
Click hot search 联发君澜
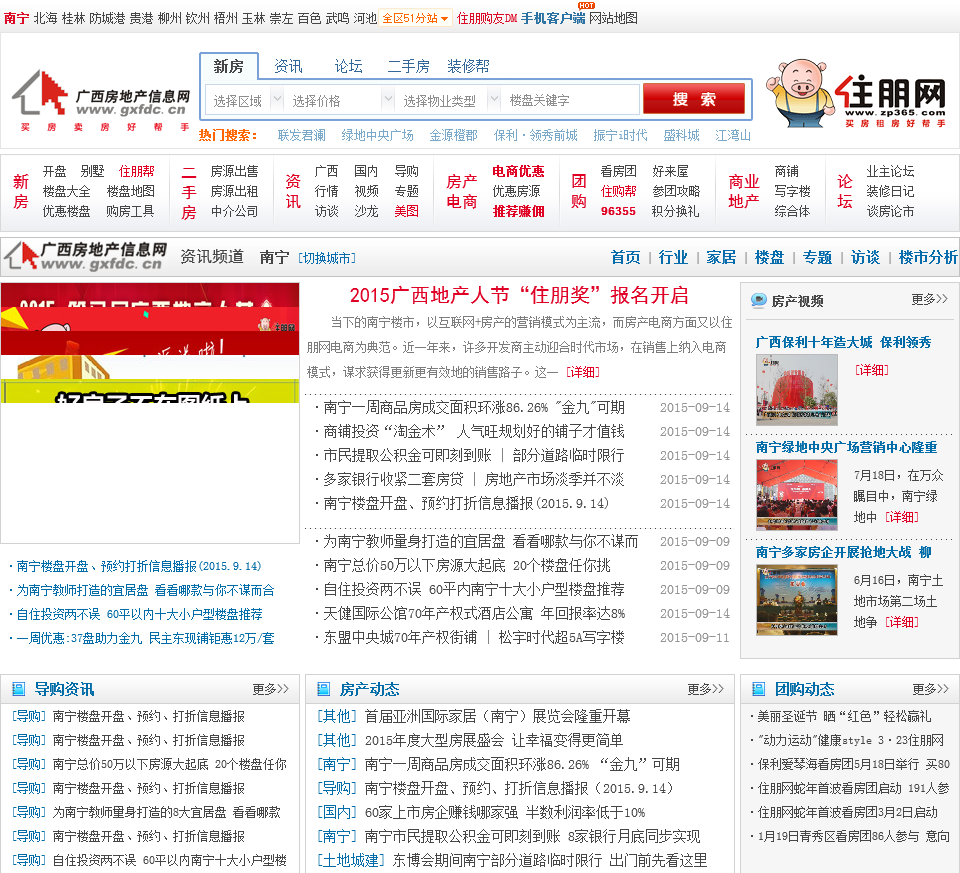point(302,135)
